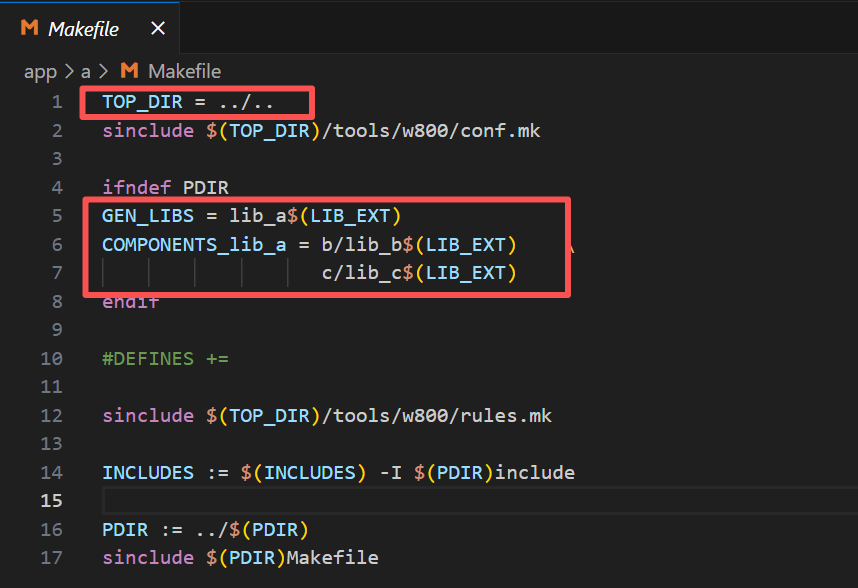The width and height of the screenshot is (858, 588).
Task: Click the chevron after 'app' in the breadcrumb
Action: point(67,71)
